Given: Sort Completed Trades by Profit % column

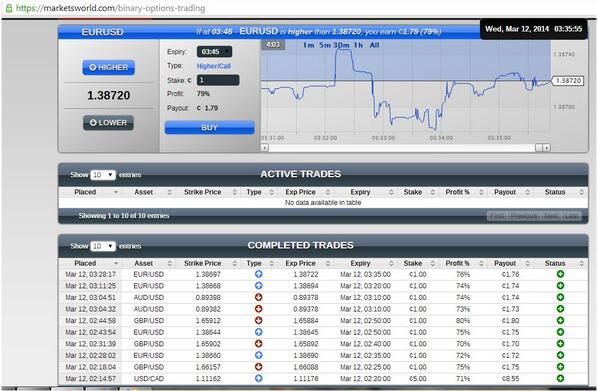Looking at the screenshot, I should coord(462,264).
